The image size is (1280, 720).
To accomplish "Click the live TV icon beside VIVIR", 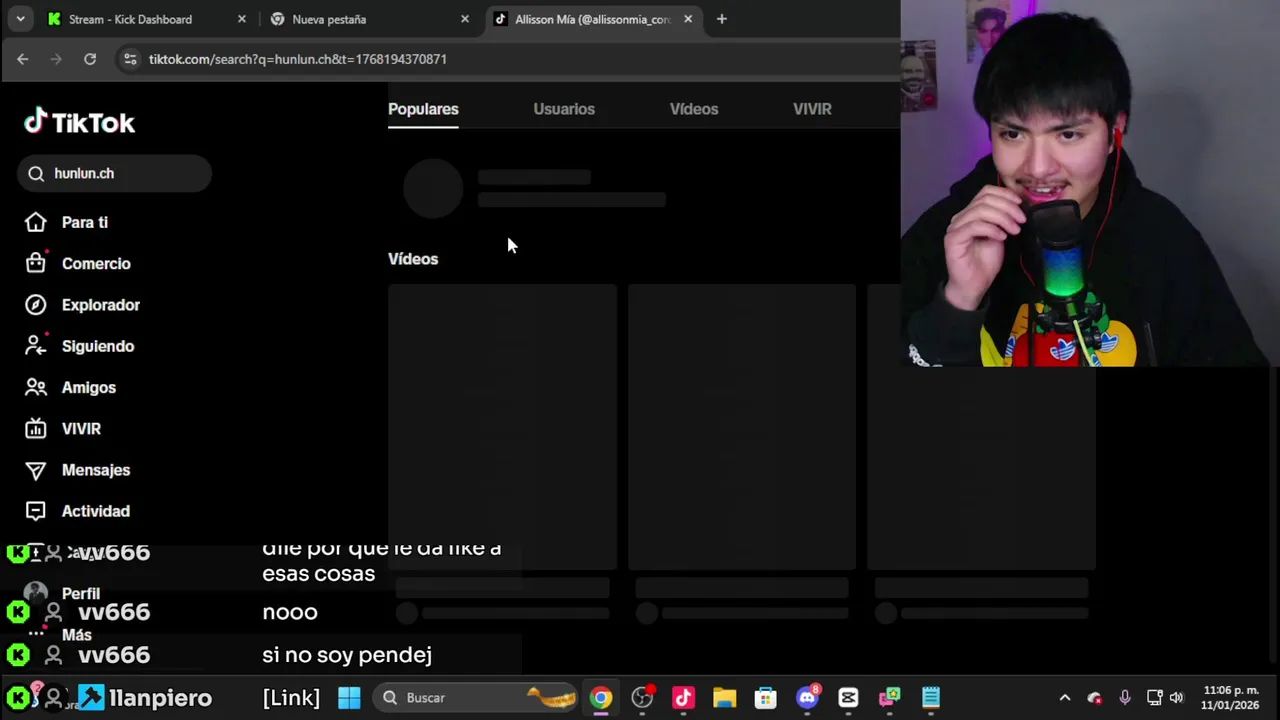I will 36,428.
